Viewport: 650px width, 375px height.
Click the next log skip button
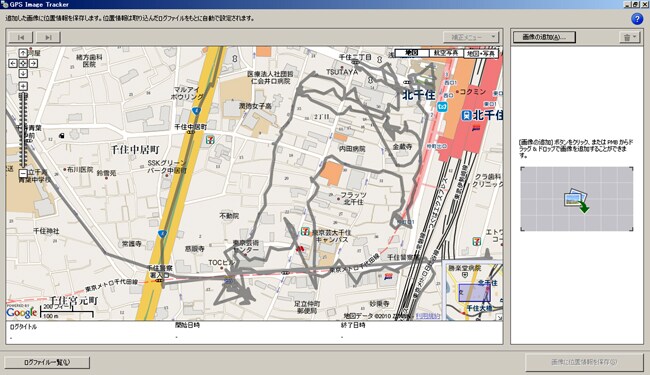[48, 37]
